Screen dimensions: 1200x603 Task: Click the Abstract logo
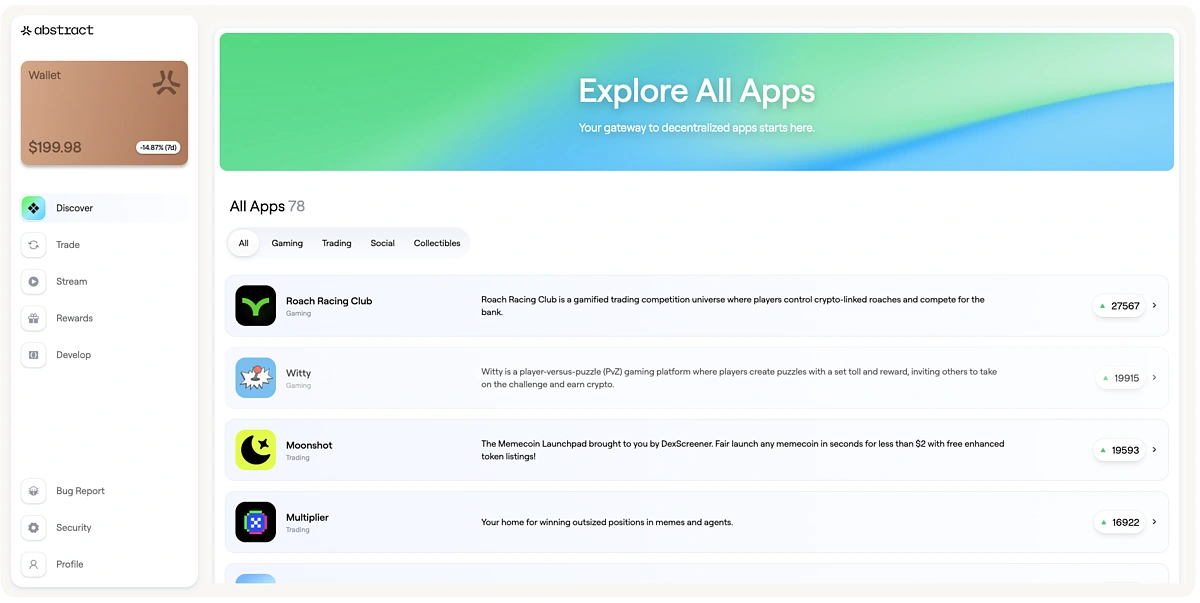pyautogui.click(x=57, y=30)
